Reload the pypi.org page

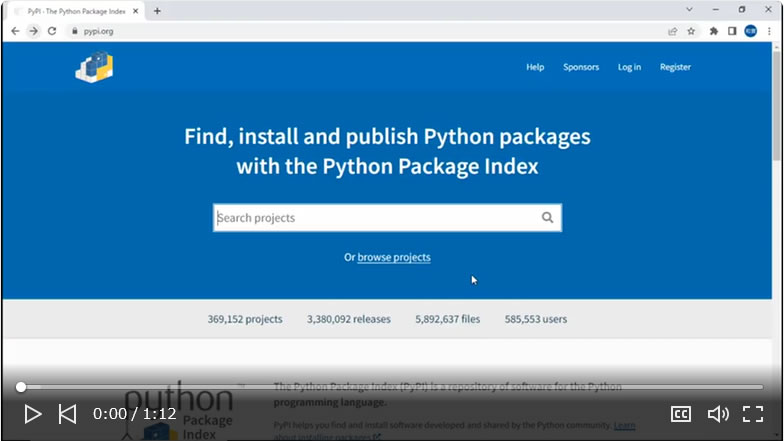pyautogui.click(x=52, y=31)
